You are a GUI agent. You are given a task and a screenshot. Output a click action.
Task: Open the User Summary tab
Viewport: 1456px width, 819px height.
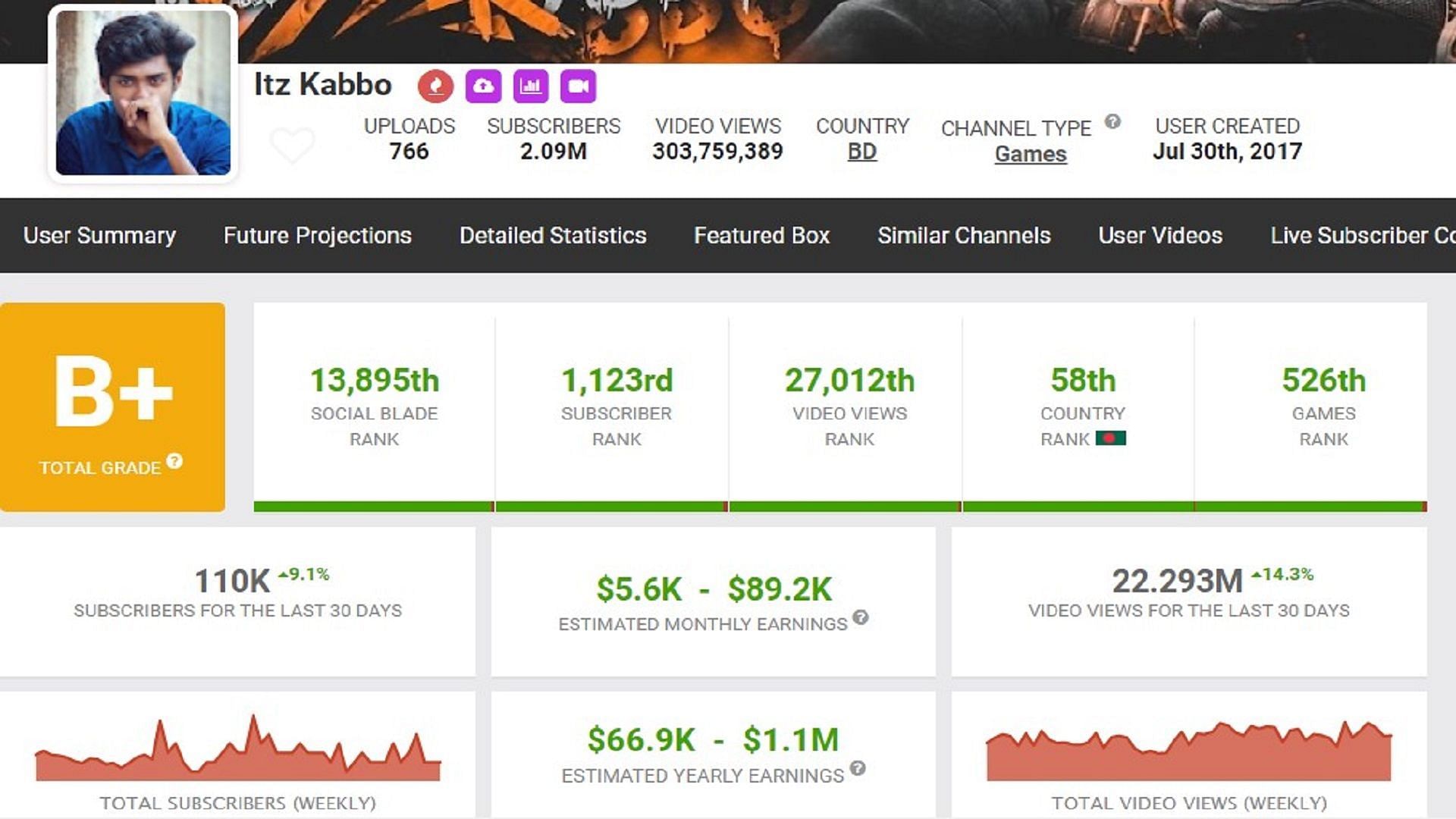99,235
